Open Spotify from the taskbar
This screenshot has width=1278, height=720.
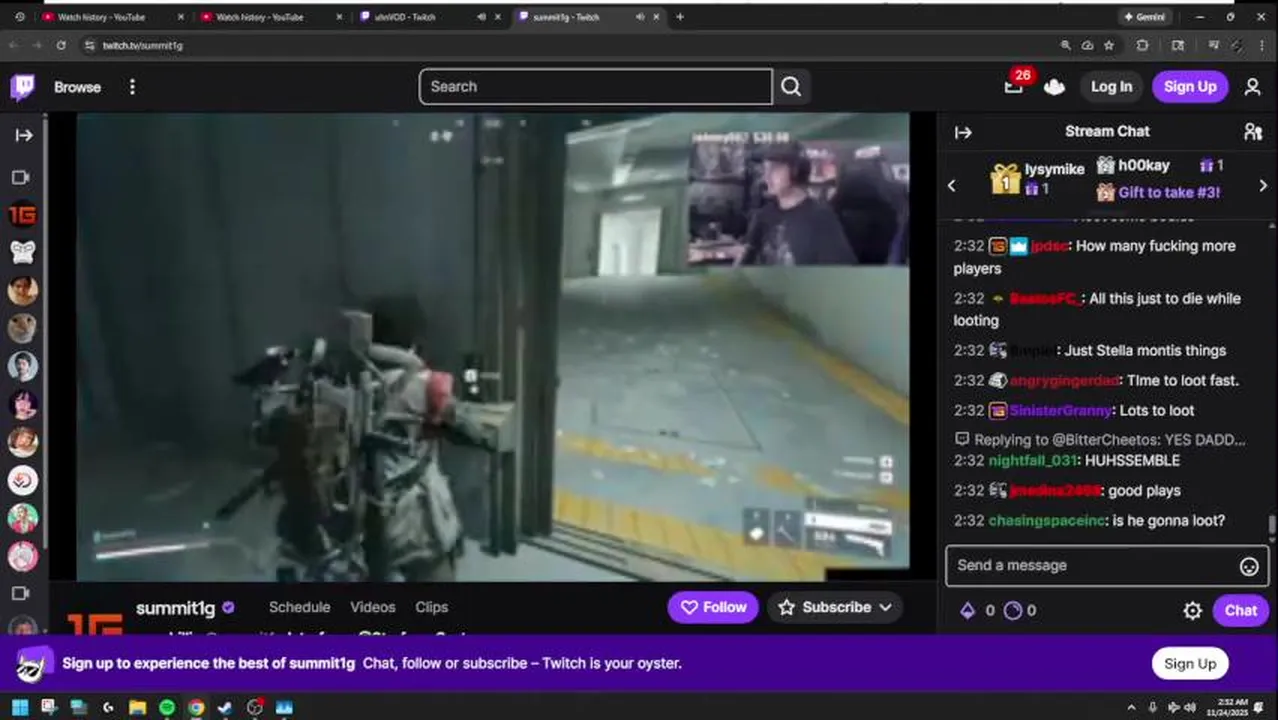[x=167, y=708]
